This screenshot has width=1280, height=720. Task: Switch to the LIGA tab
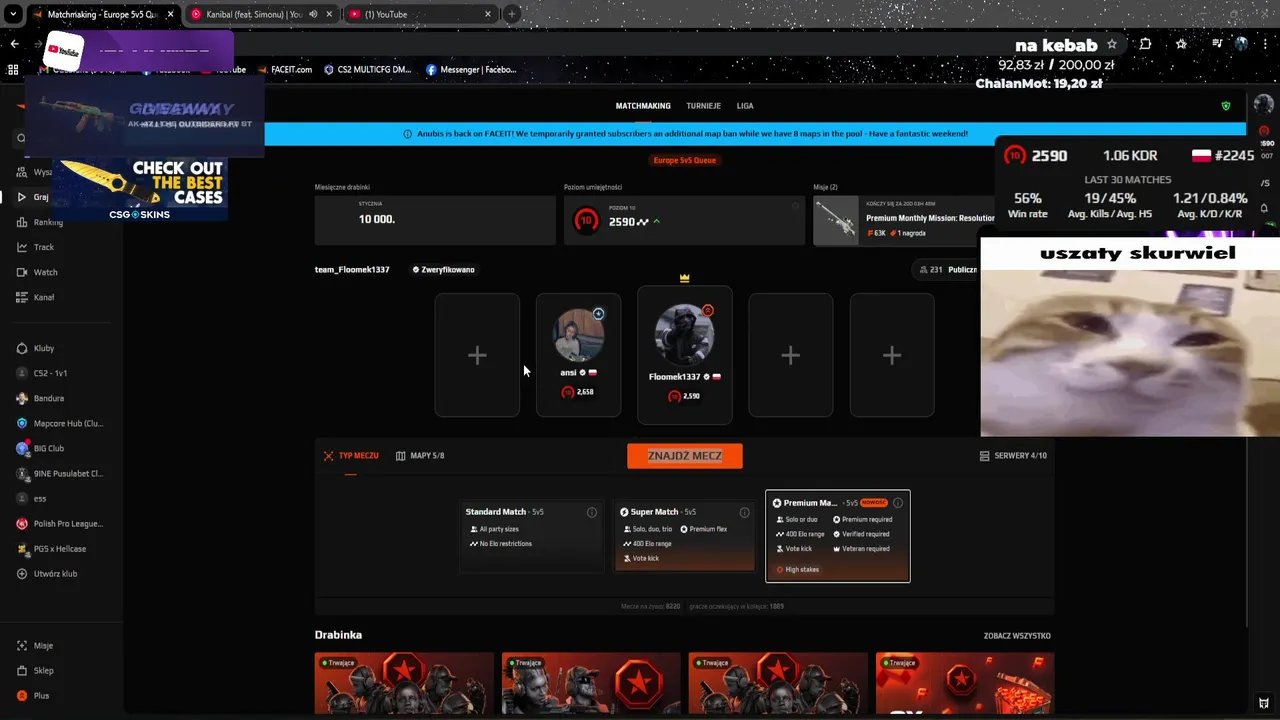(745, 106)
